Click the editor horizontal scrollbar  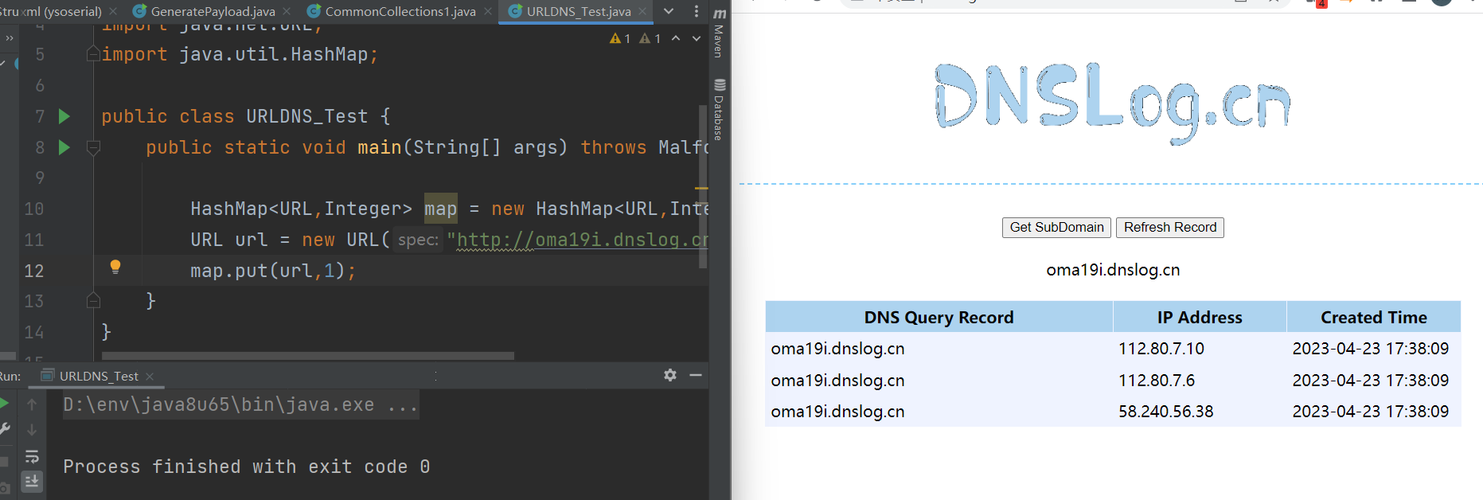coord(308,356)
